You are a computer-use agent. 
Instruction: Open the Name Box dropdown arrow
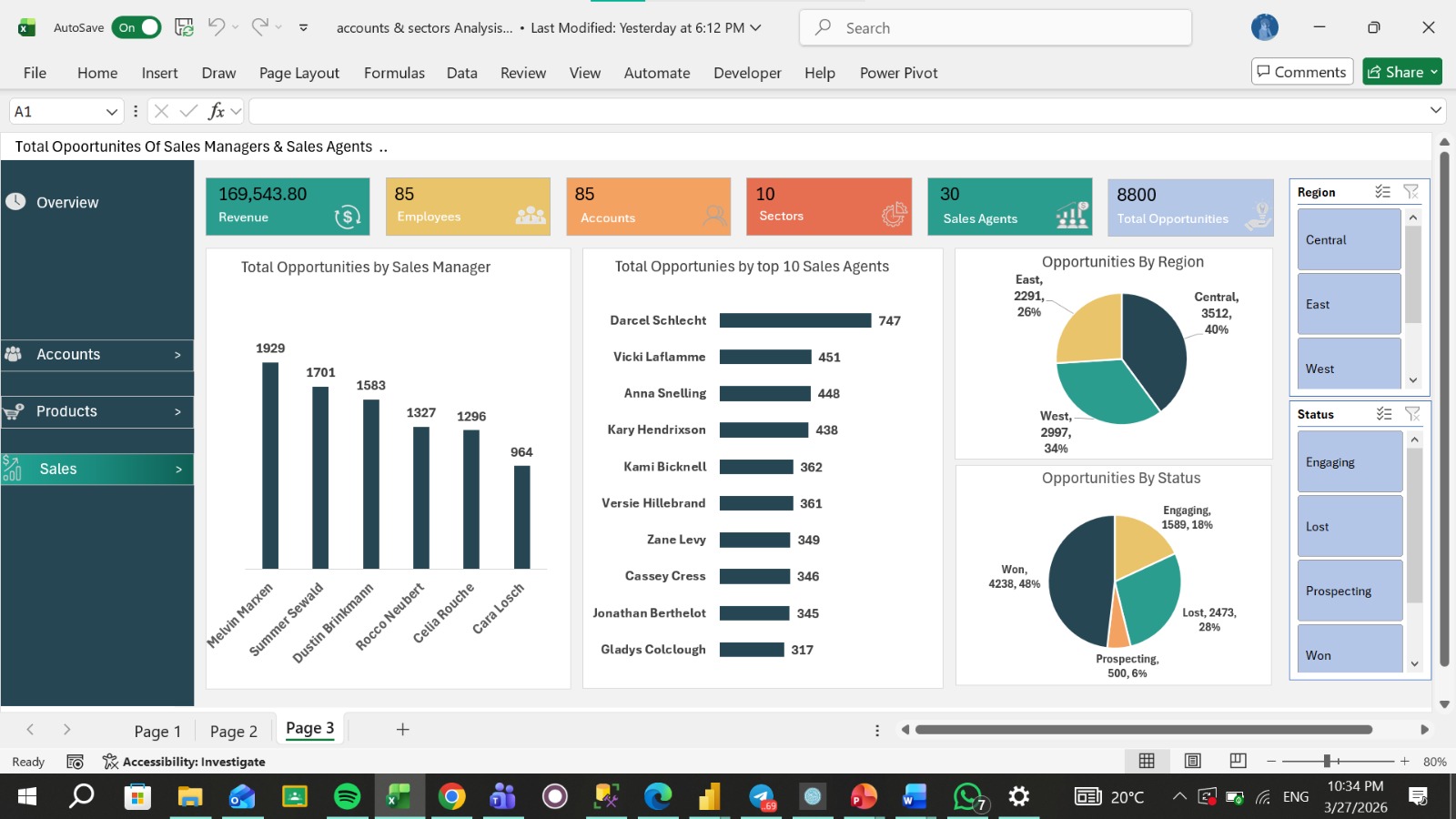(x=112, y=111)
